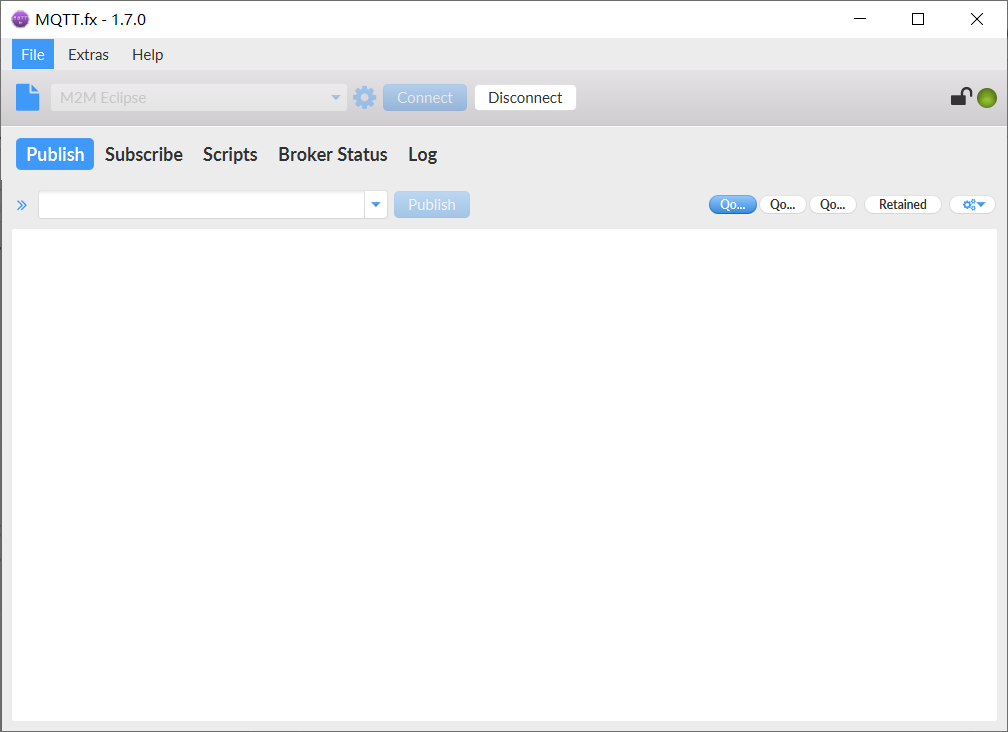The height and width of the screenshot is (732, 1008).
Task: Select the first QoS level button
Action: 733,204
